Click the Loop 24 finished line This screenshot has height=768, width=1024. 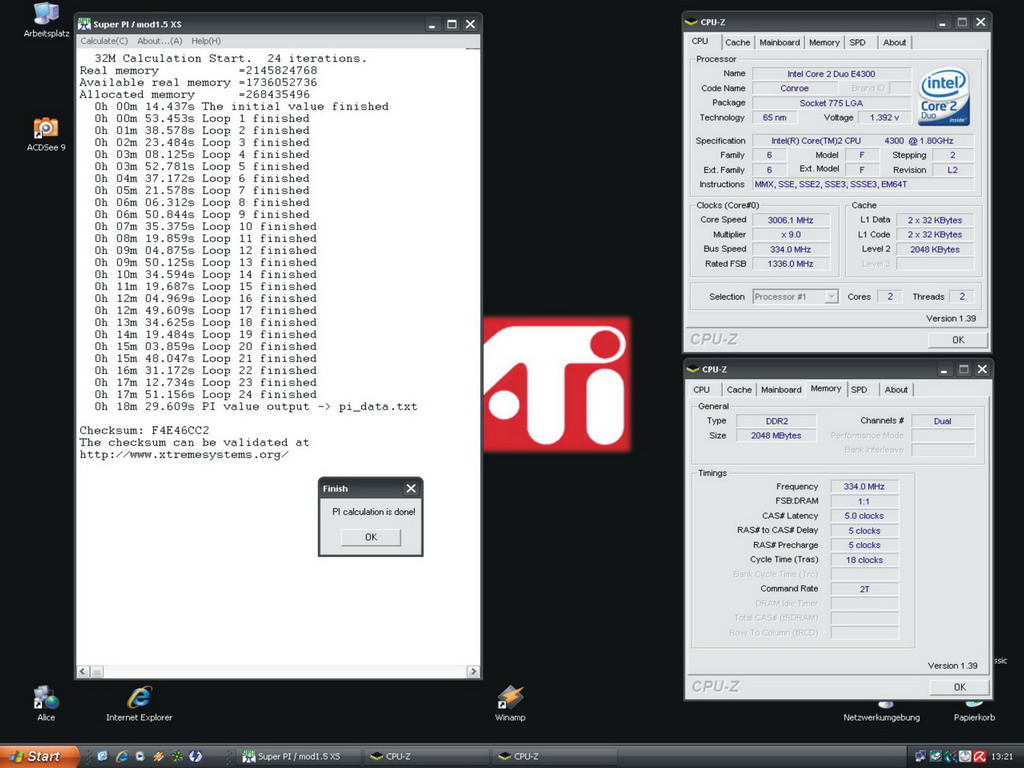tap(206, 394)
